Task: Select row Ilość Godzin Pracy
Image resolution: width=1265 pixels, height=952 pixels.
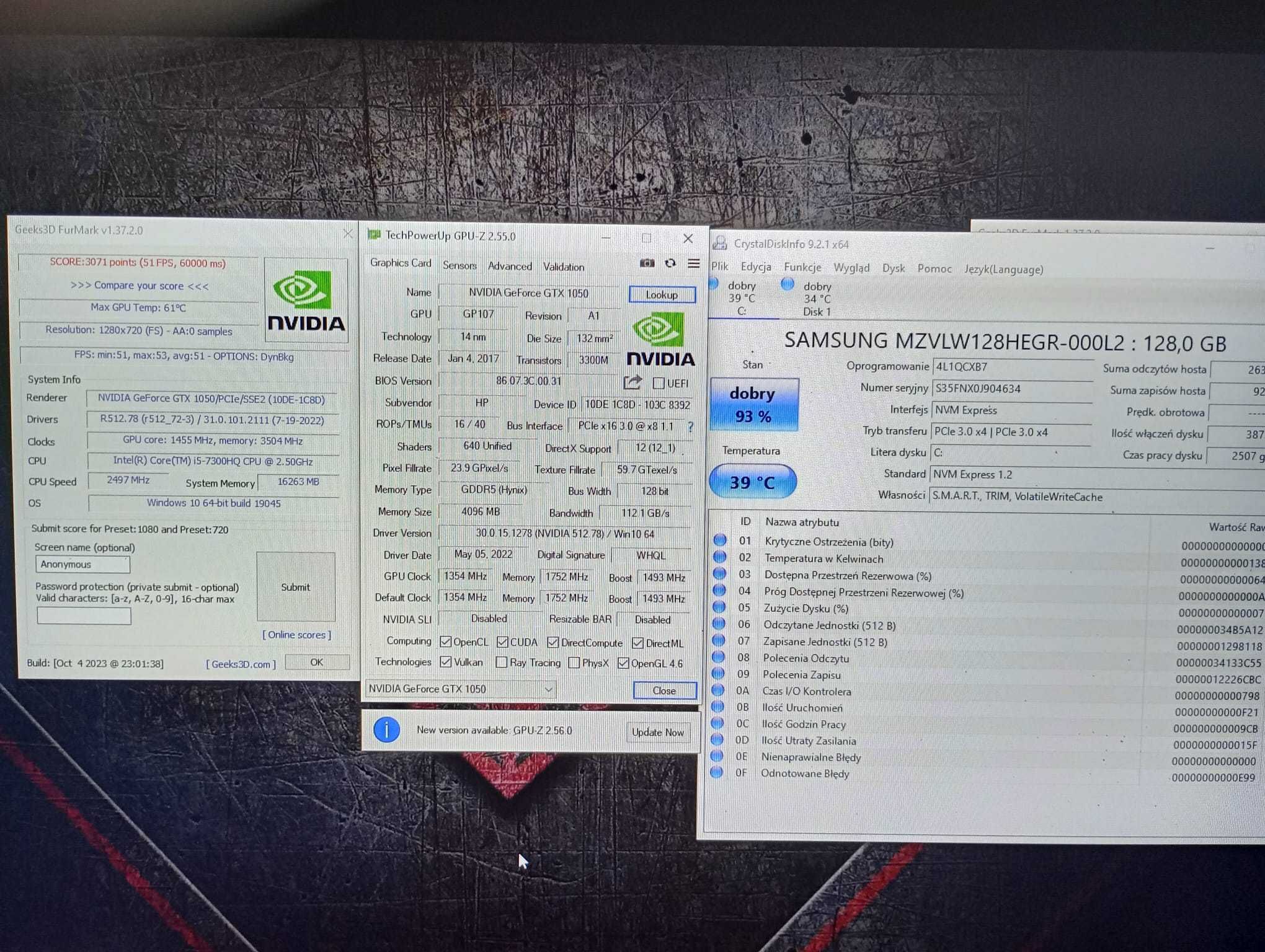Action: (x=986, y=725)
